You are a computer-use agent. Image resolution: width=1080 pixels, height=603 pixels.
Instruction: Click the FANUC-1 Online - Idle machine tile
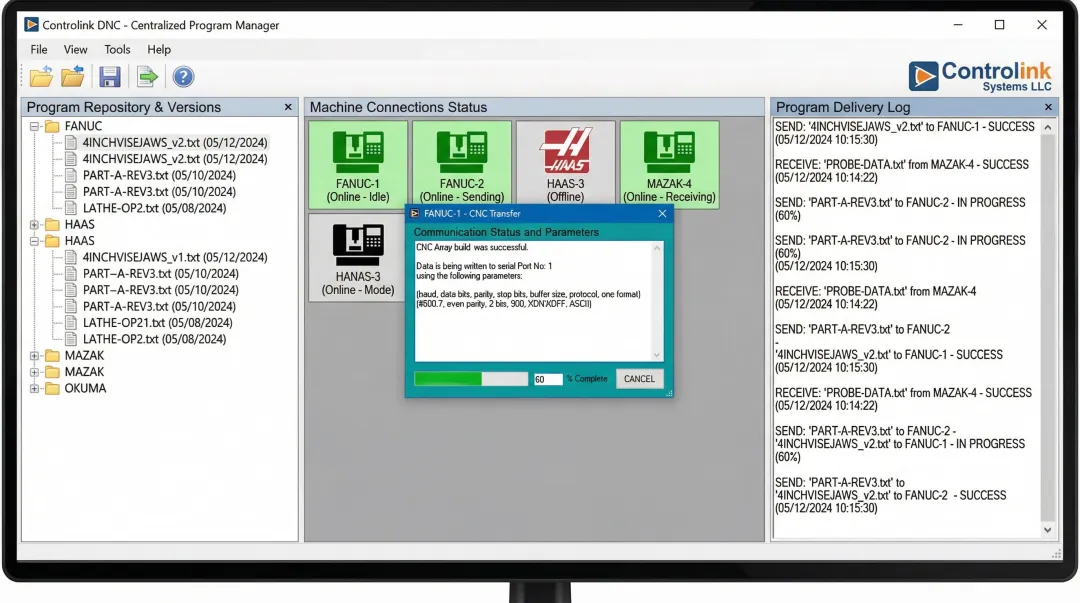pos(357,165)
